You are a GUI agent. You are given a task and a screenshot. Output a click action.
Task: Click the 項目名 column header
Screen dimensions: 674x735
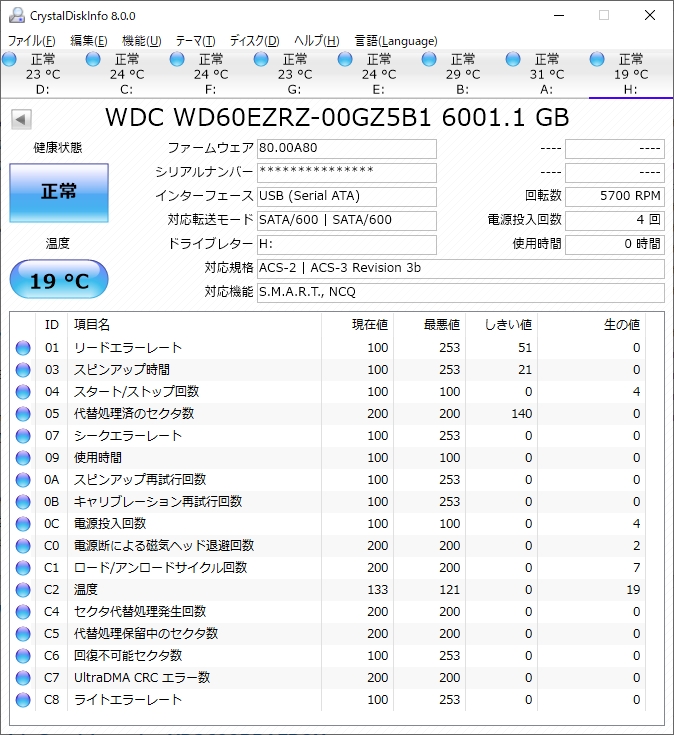click(x=195, y=324)
